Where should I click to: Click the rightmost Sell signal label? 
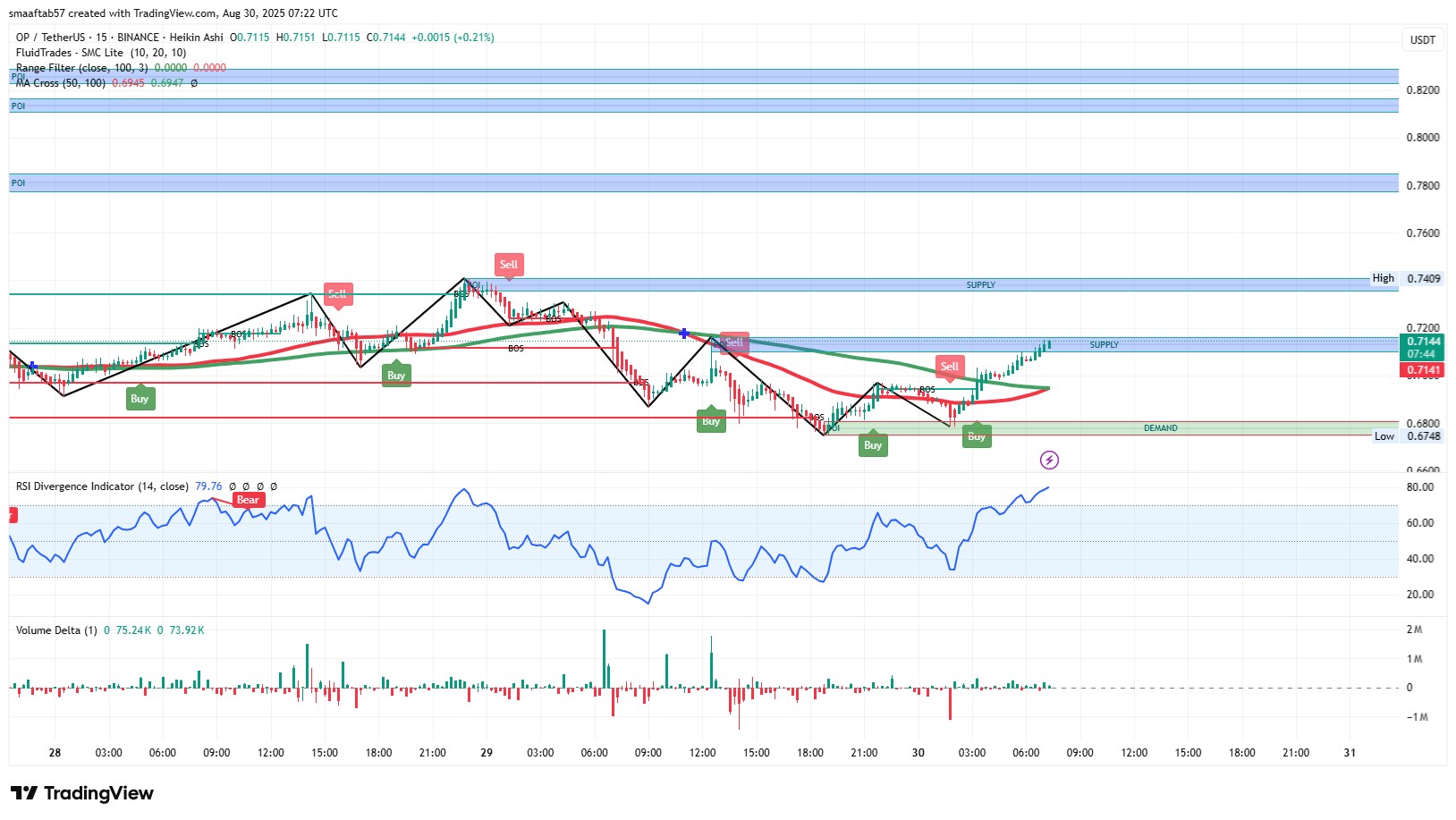(950, 367)
